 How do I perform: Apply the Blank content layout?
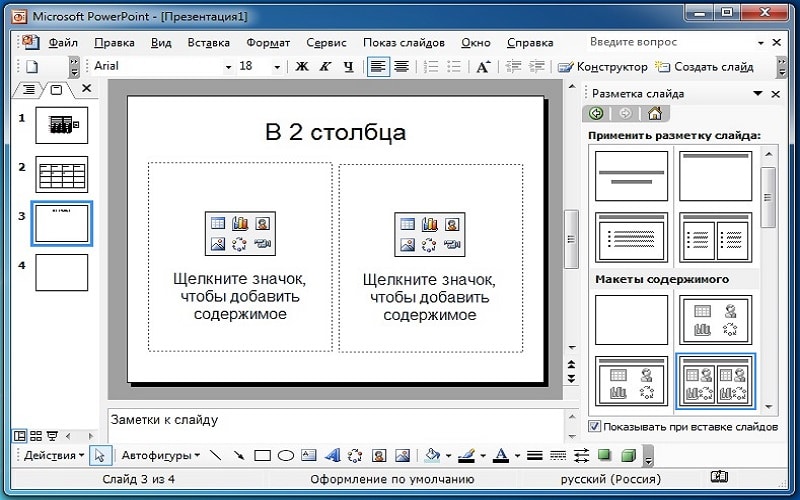click(631, 320)
